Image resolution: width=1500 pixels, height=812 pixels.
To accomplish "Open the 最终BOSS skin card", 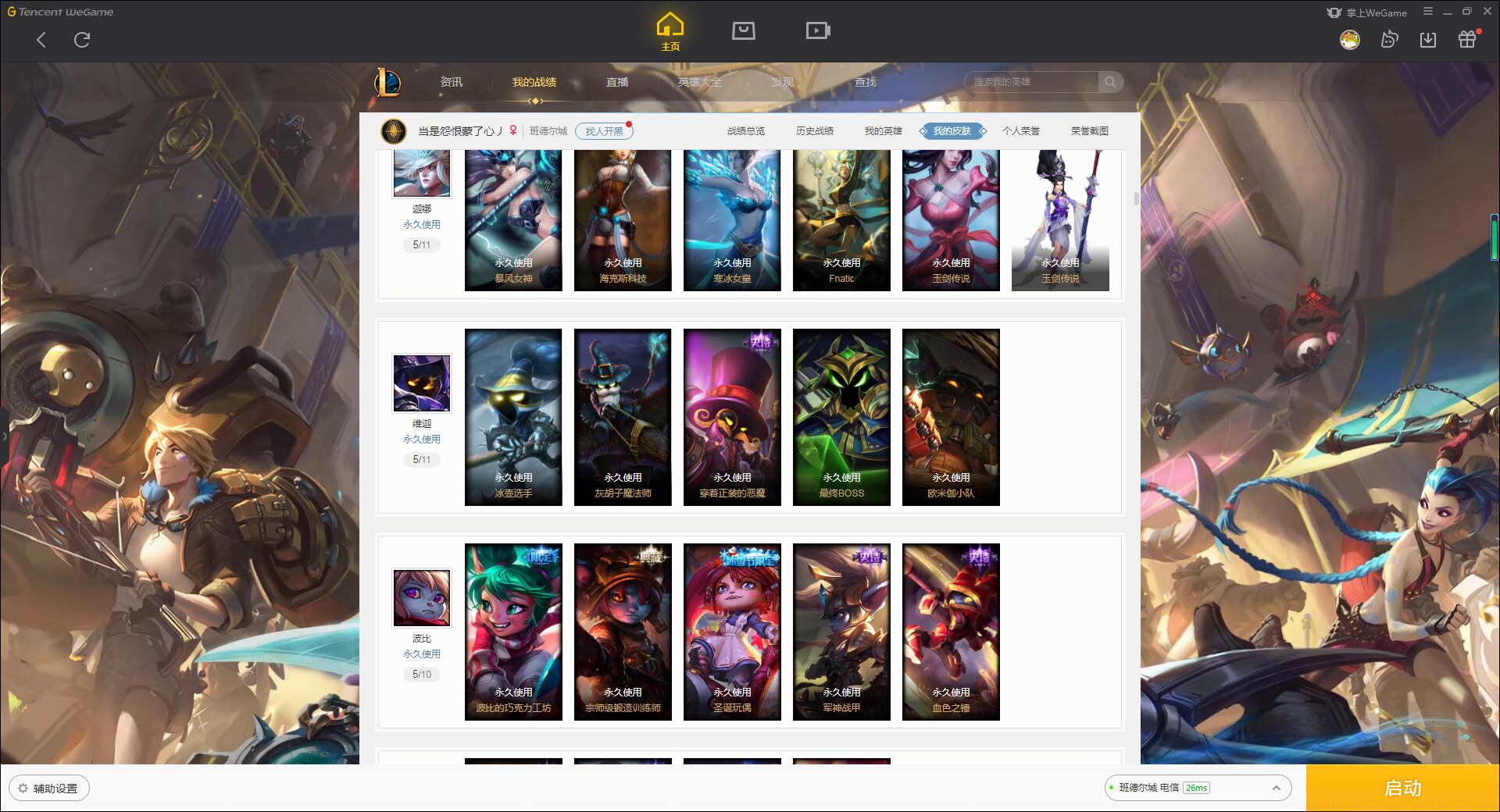I will tap(841, 417).
